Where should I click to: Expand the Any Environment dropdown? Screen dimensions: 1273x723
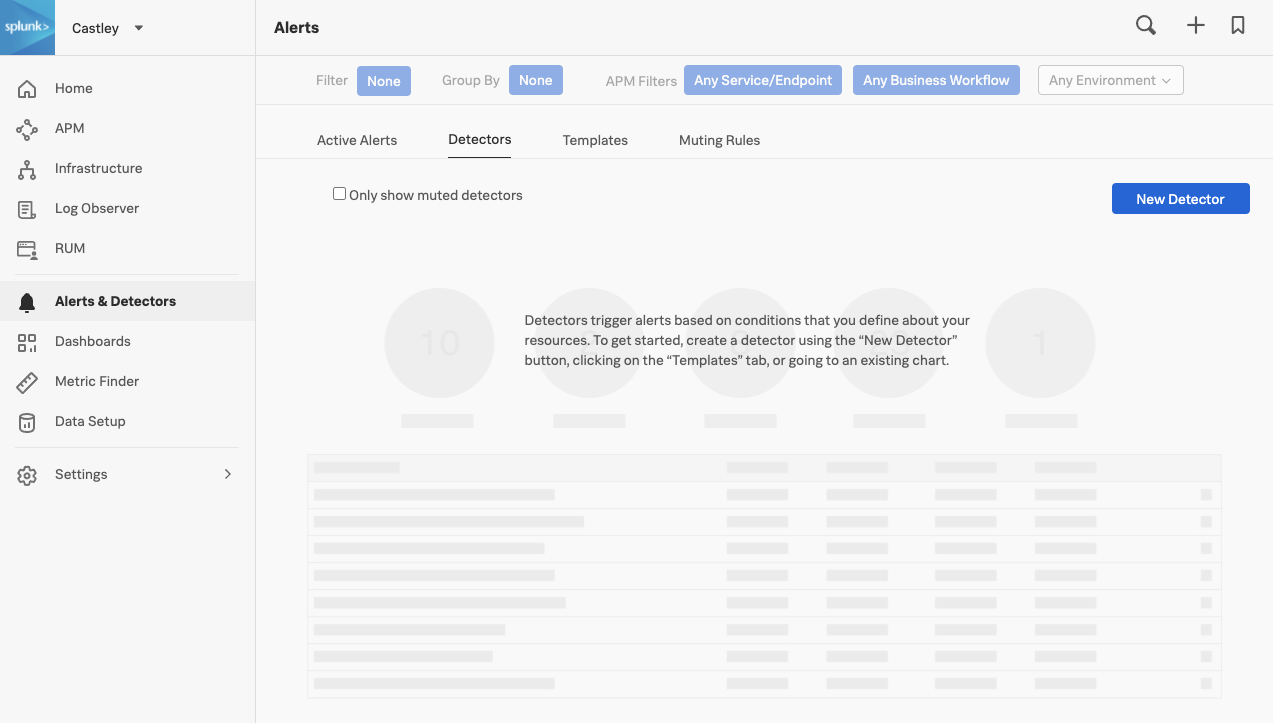[1110, 81]
